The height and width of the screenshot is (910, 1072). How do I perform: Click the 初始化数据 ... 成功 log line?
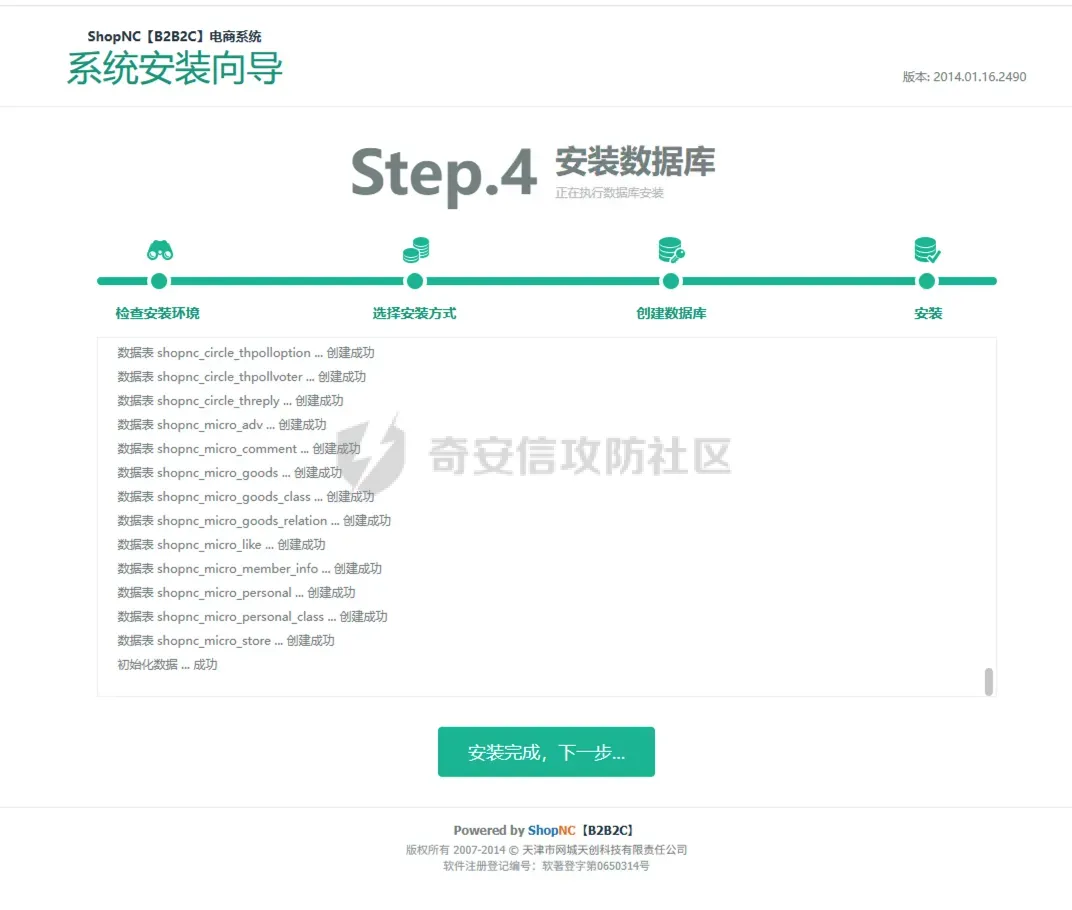click(x=167, y=665)
